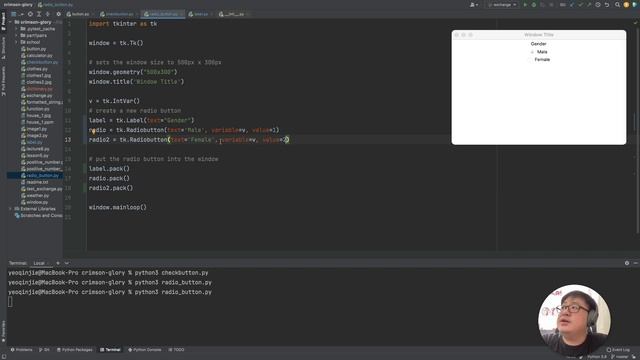Viewport: 640px width, 360px height.
Task: Open weather.py in the project tree
Action: click(35, 196)
